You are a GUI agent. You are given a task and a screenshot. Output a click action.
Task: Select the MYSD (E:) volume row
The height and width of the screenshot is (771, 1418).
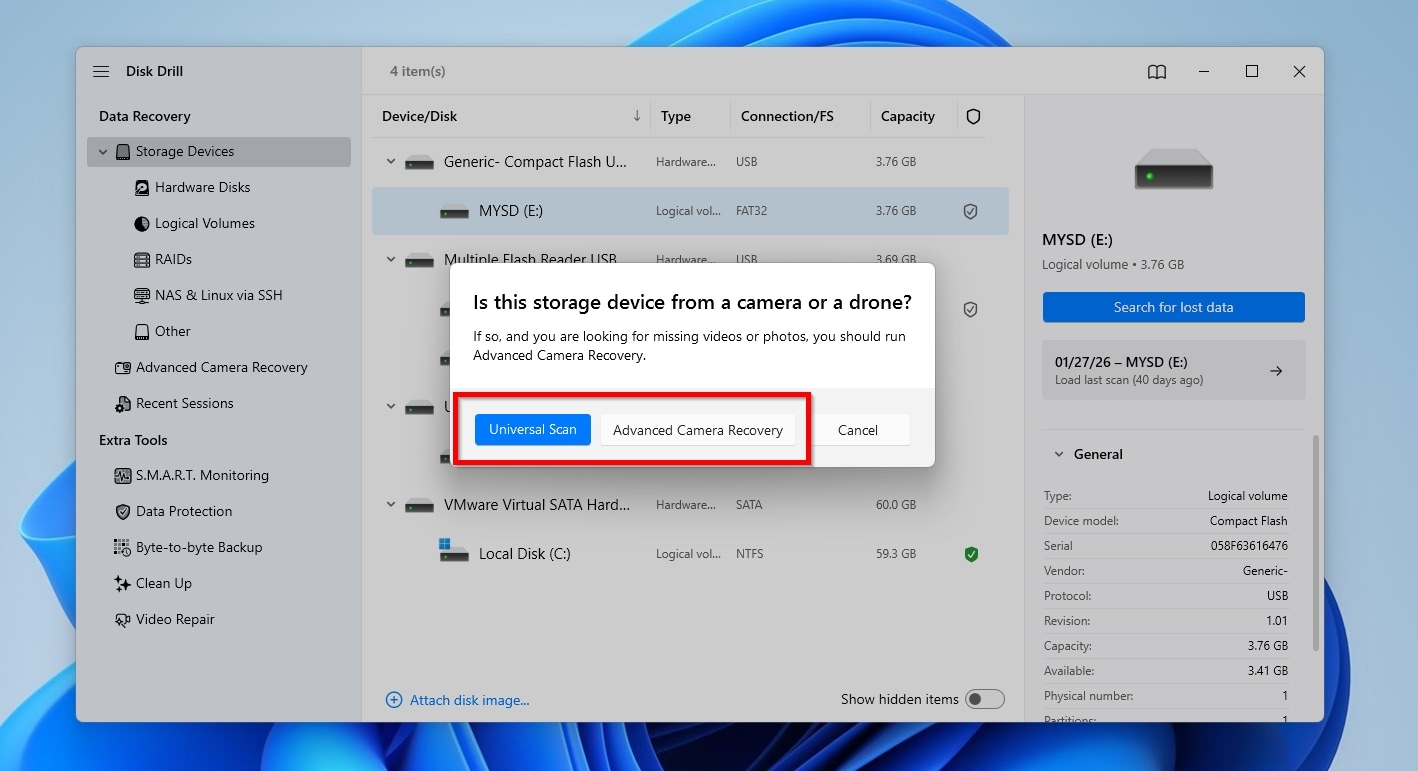[690, 211]
